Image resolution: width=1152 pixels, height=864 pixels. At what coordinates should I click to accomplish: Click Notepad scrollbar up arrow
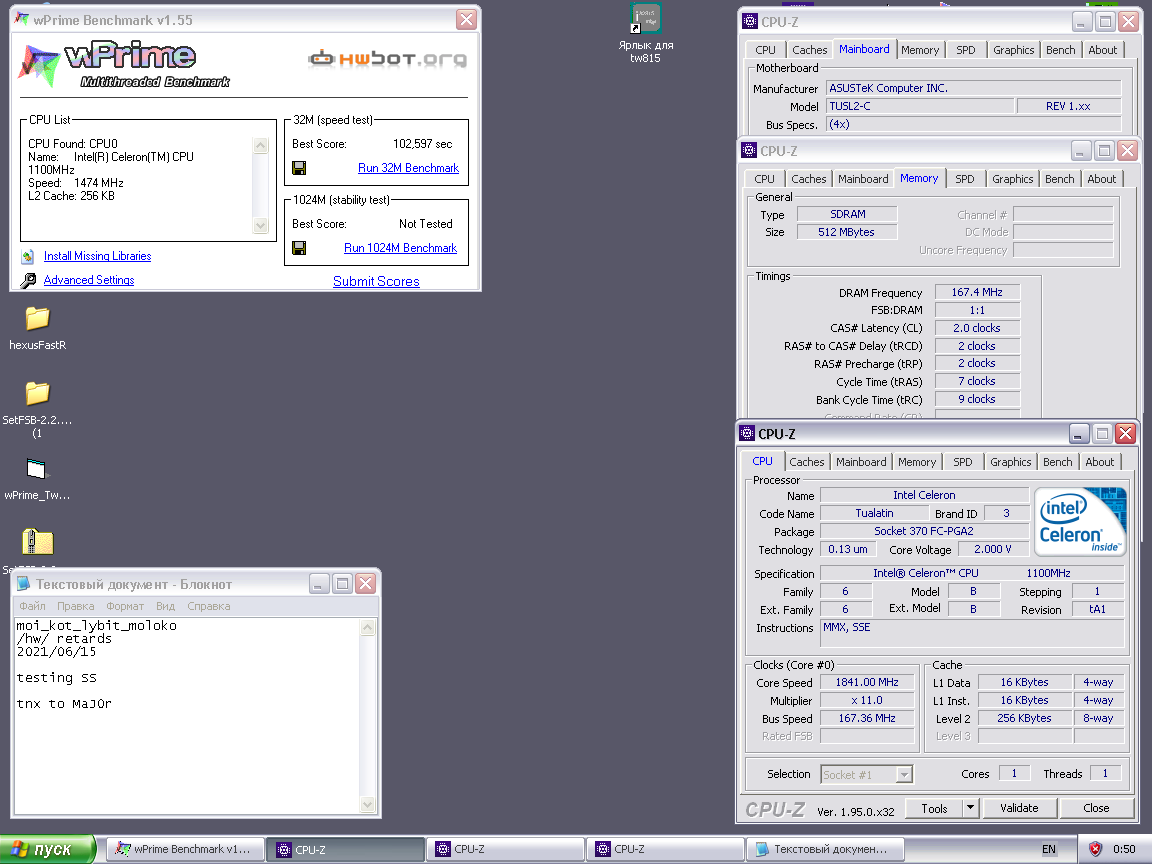(x=368, y=627)
